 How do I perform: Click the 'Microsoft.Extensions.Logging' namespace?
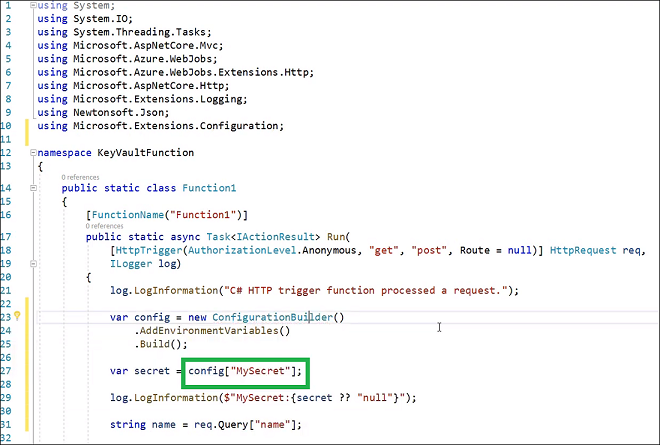(x=157, y=99)
